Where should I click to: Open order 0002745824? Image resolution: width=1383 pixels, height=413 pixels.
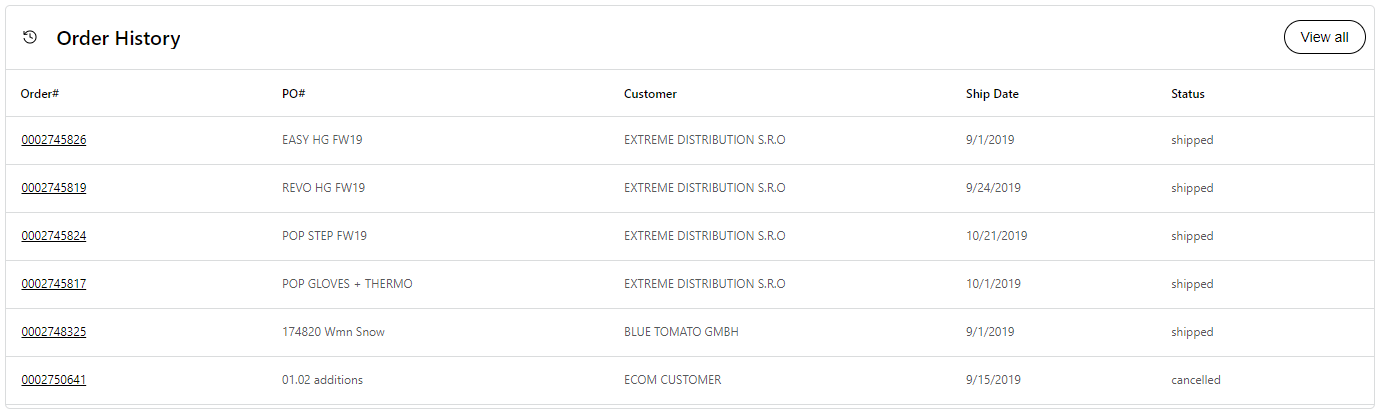54,236
